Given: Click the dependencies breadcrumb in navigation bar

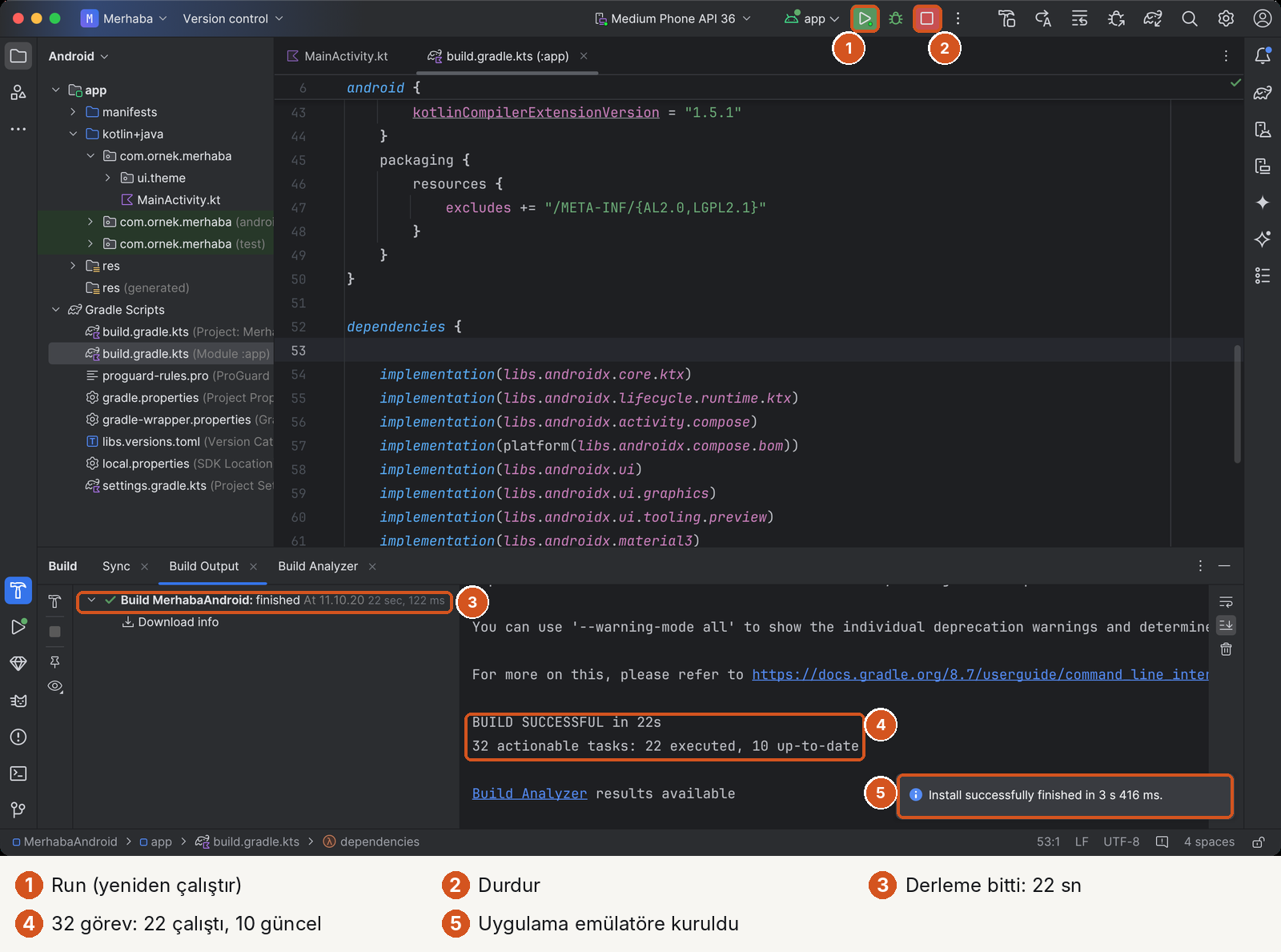Looking at the screenshot, I should click(x=371, y=842).
